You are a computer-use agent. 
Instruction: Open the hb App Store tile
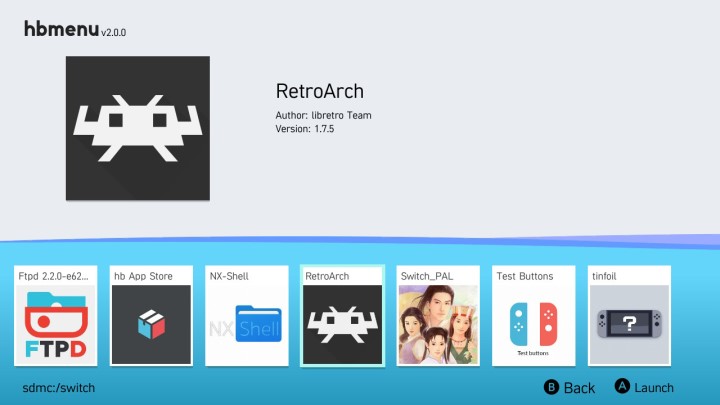151,316
